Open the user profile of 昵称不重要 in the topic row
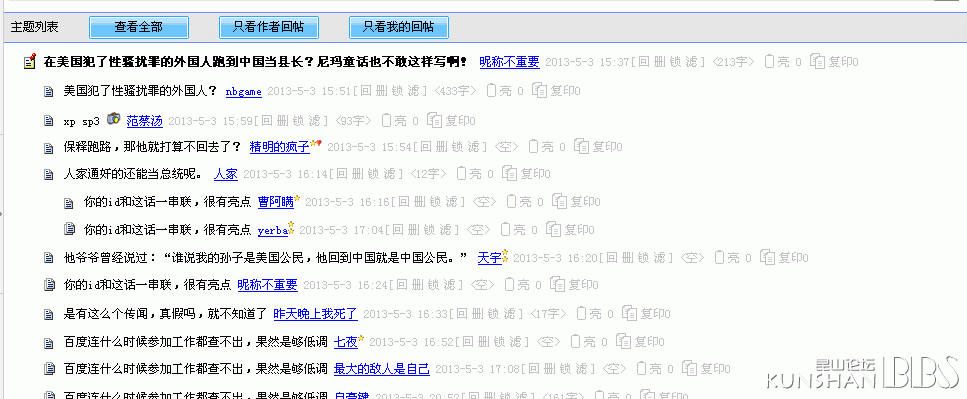This screenshot has width=967, height=399. click(x=509, y=62)
